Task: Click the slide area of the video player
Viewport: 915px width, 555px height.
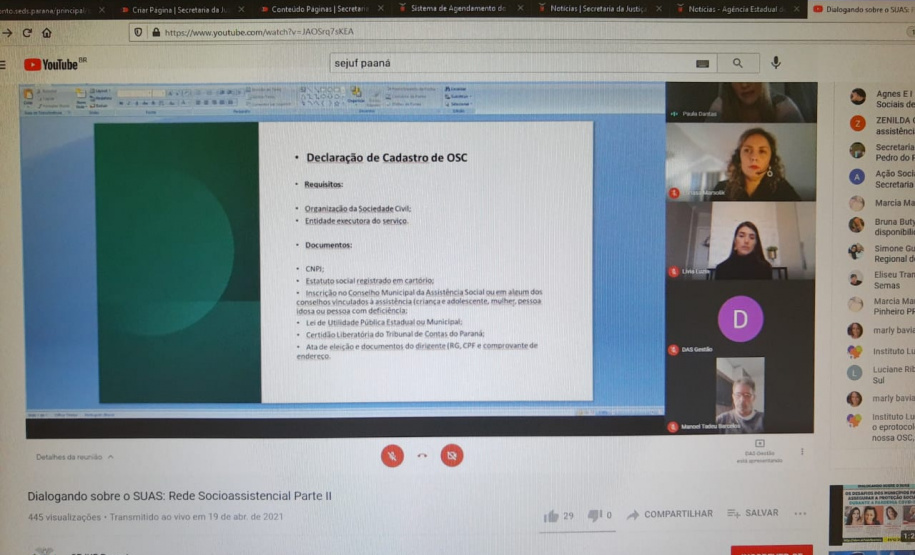Action: [345, 261]
